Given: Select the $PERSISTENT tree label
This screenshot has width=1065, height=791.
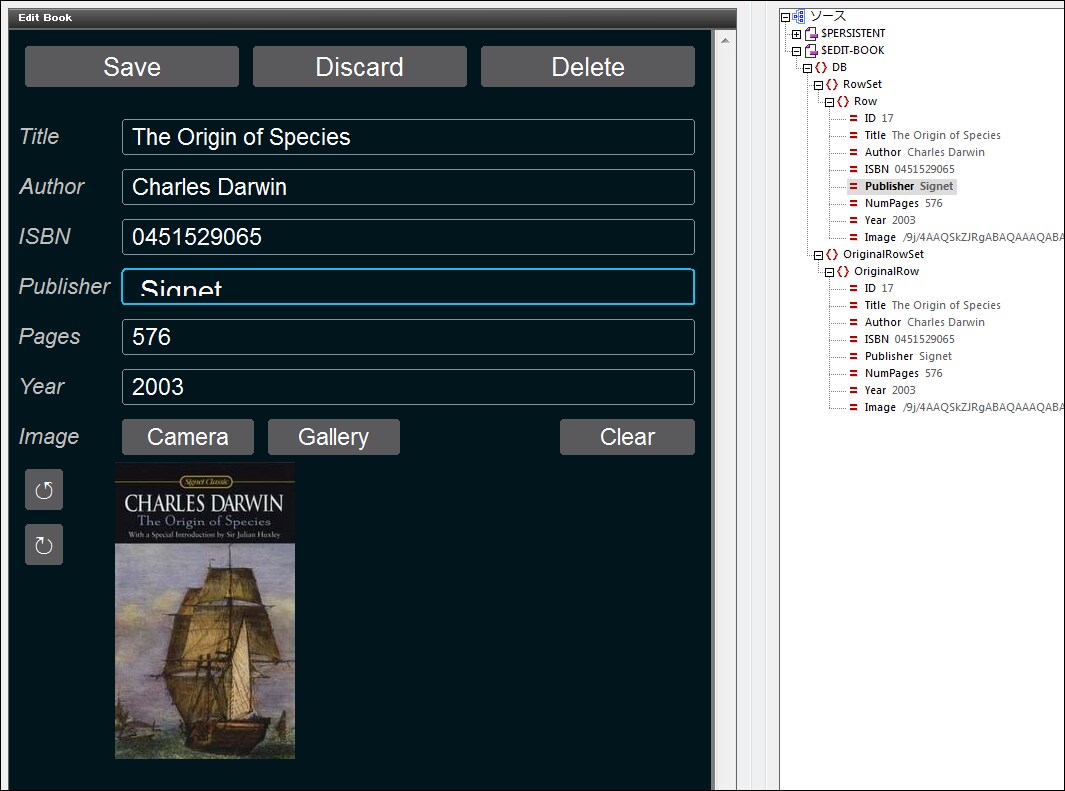Looking at the screenshot, I should [x=853, y=33].
